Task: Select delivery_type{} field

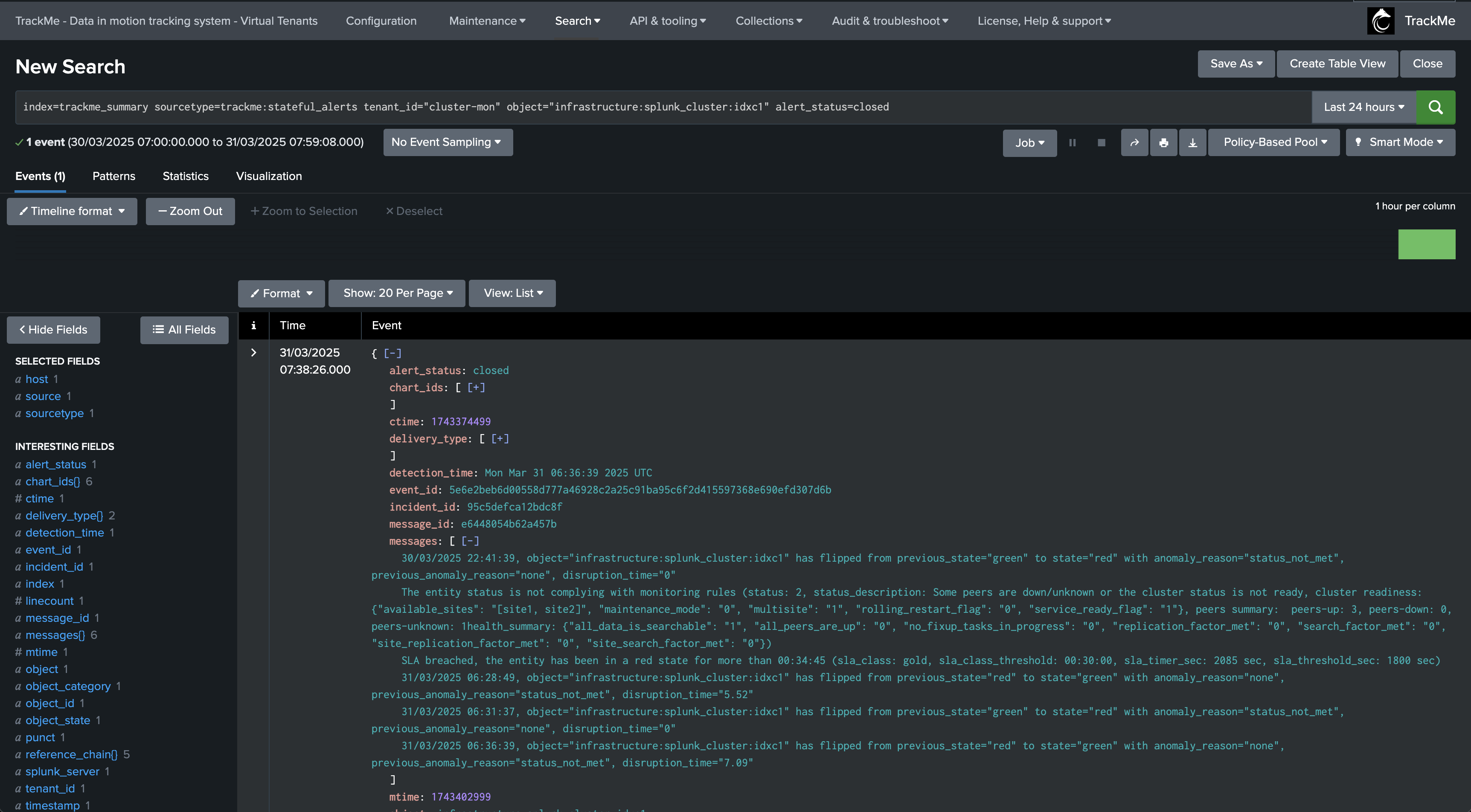Action: (64, 516)
